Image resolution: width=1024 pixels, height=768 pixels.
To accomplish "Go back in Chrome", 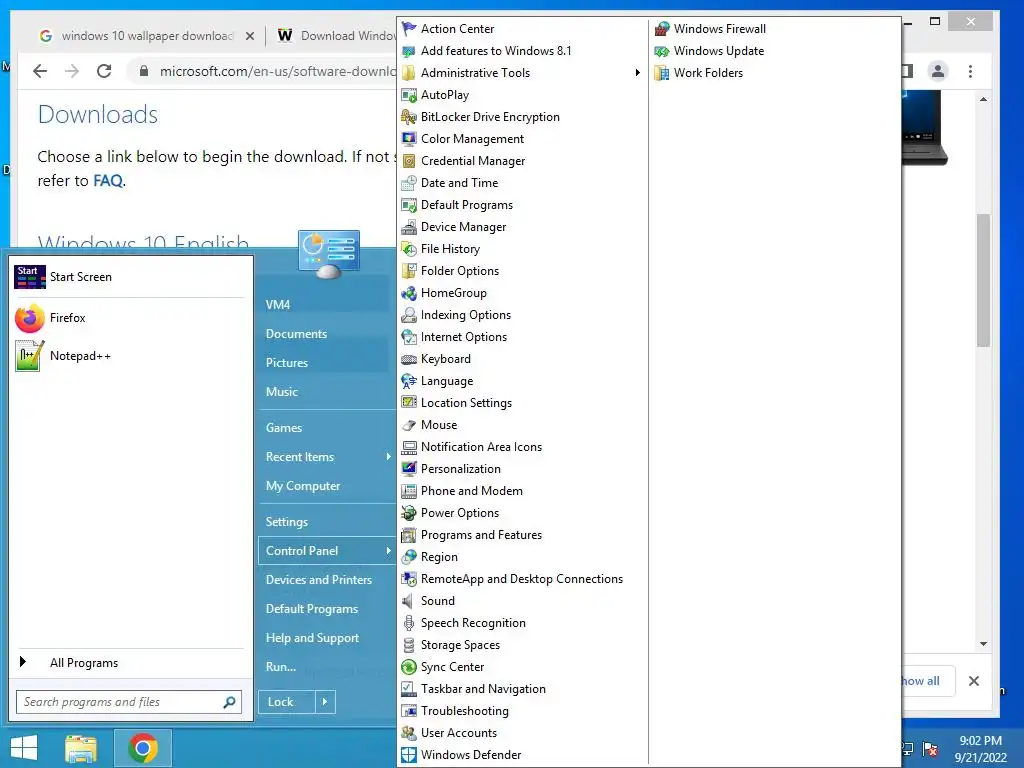I will click(x=40, y=71).
